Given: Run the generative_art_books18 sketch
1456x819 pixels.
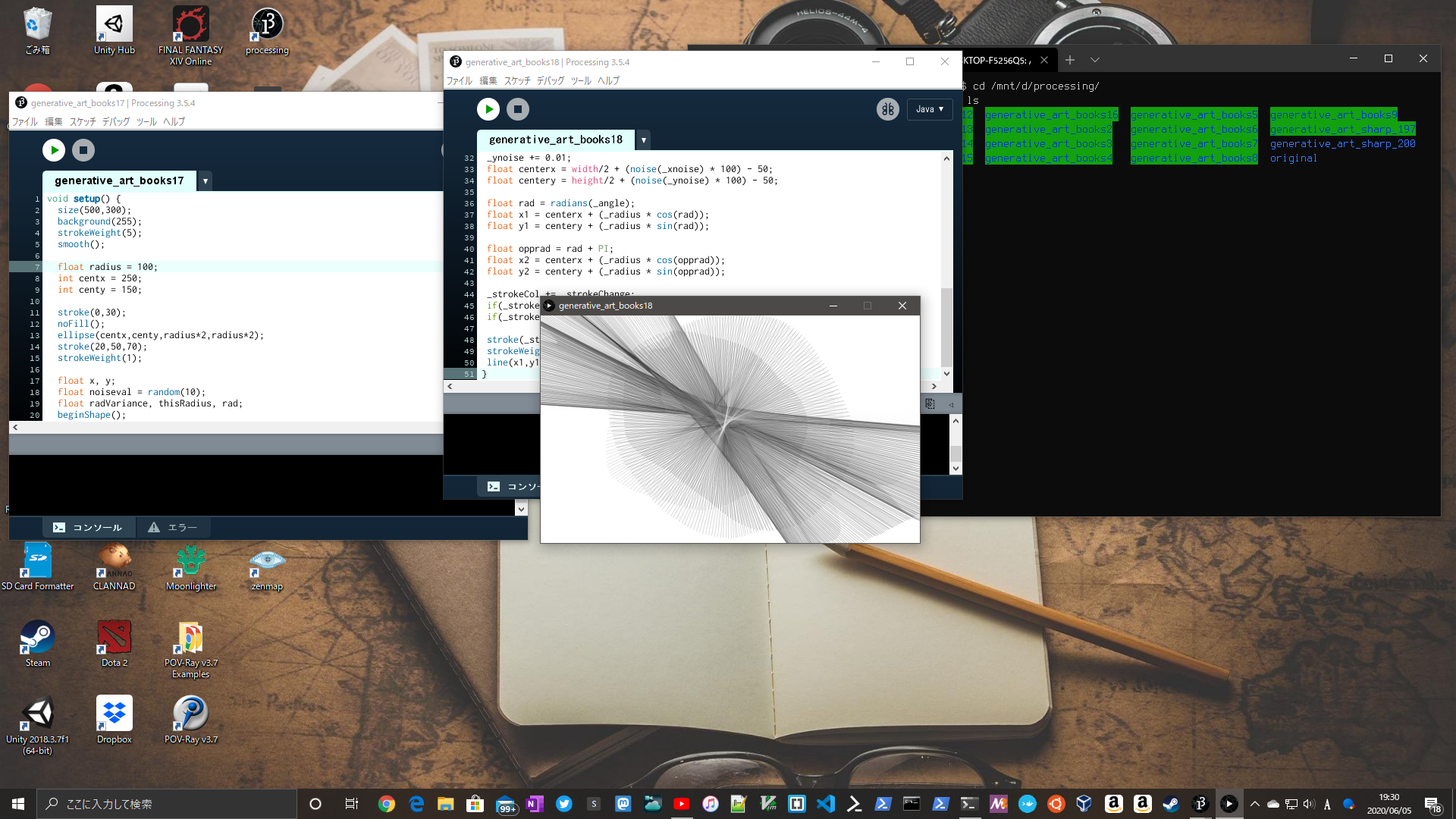Looking at the screenshot, I should [x=488, y=108].
